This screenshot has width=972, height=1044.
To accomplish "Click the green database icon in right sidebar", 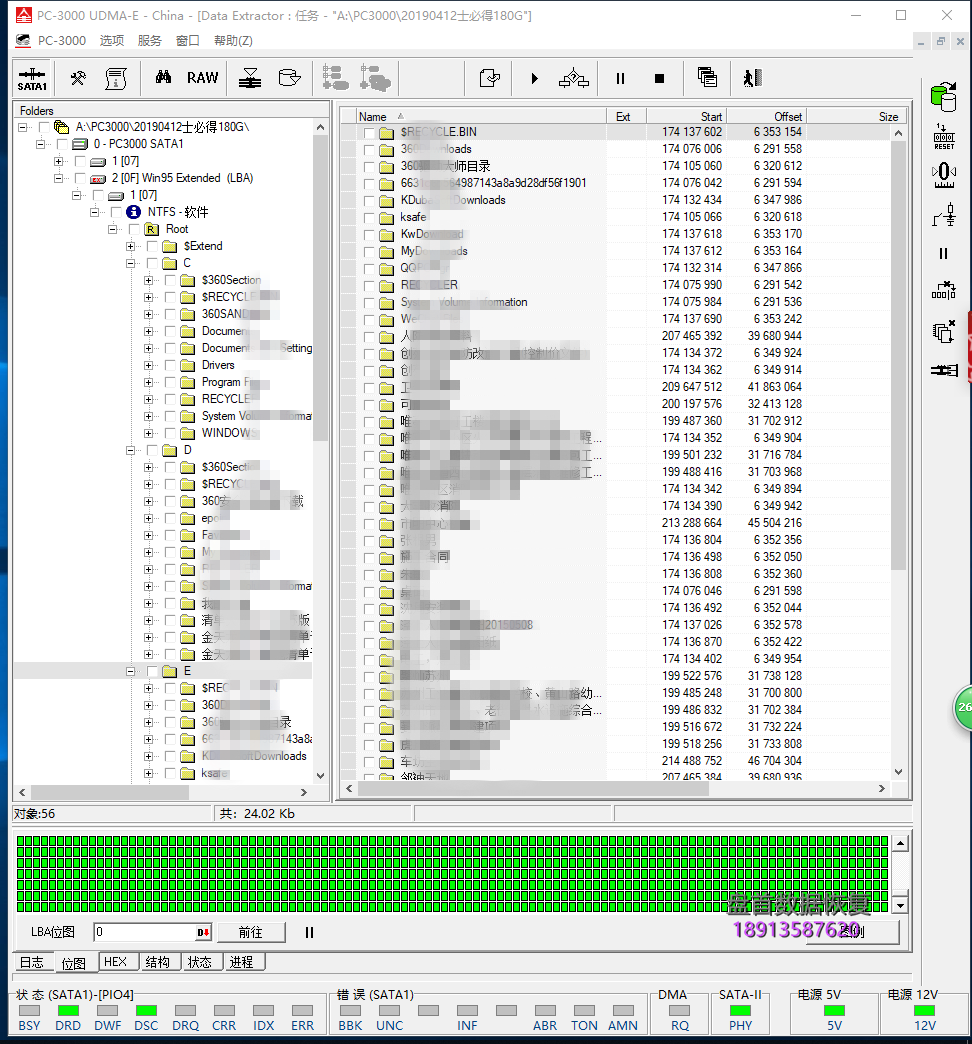I will click(x=943, y=97).
